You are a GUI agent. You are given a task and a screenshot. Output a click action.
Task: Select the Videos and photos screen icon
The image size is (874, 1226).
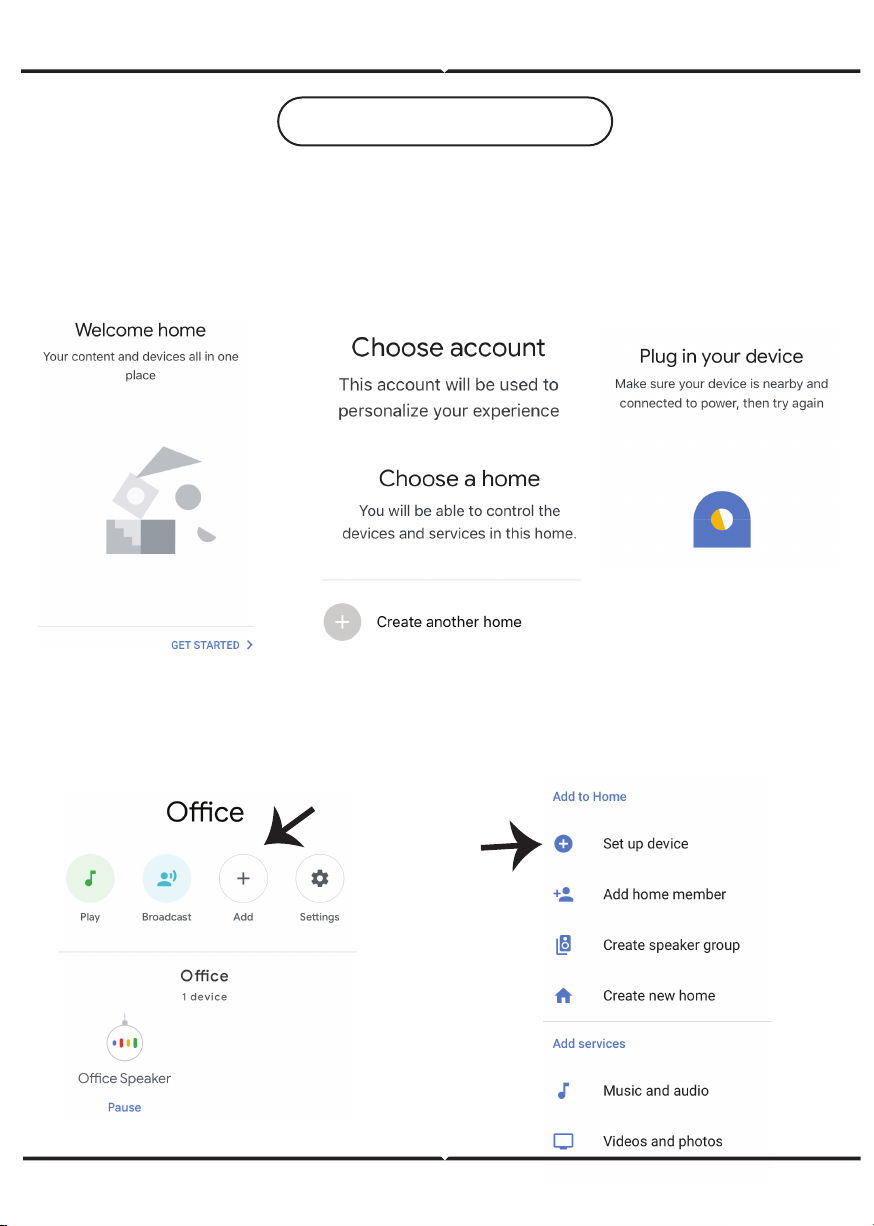tap(564, 1141)
